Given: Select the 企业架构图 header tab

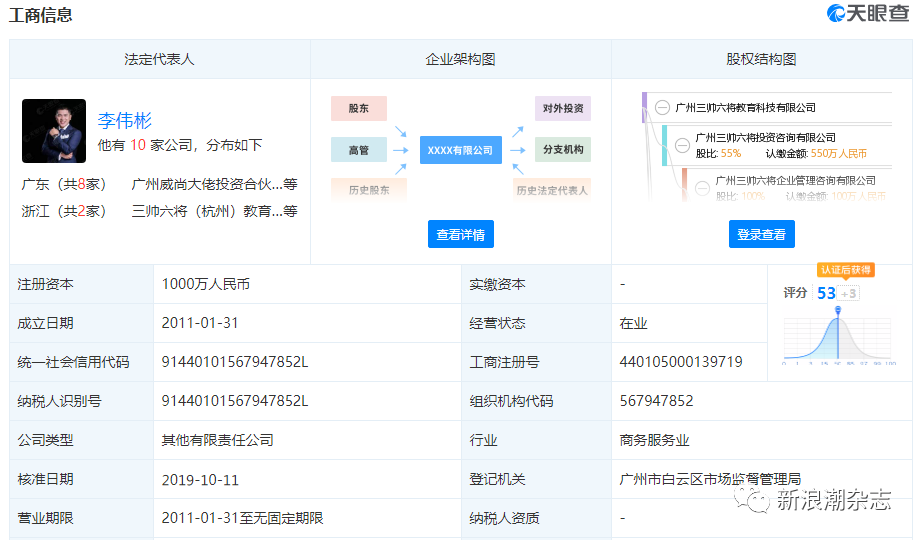Looking at the screenshot, I should point(460,59).
